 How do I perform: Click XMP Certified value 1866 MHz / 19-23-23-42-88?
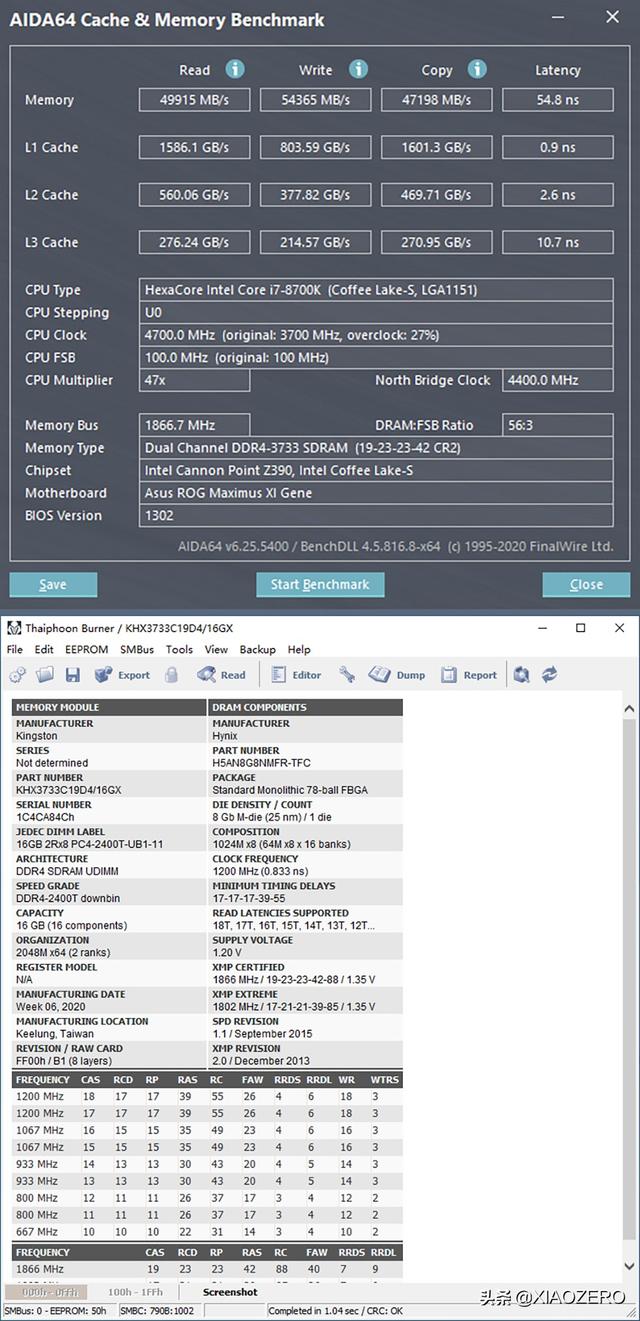[294, 980]
